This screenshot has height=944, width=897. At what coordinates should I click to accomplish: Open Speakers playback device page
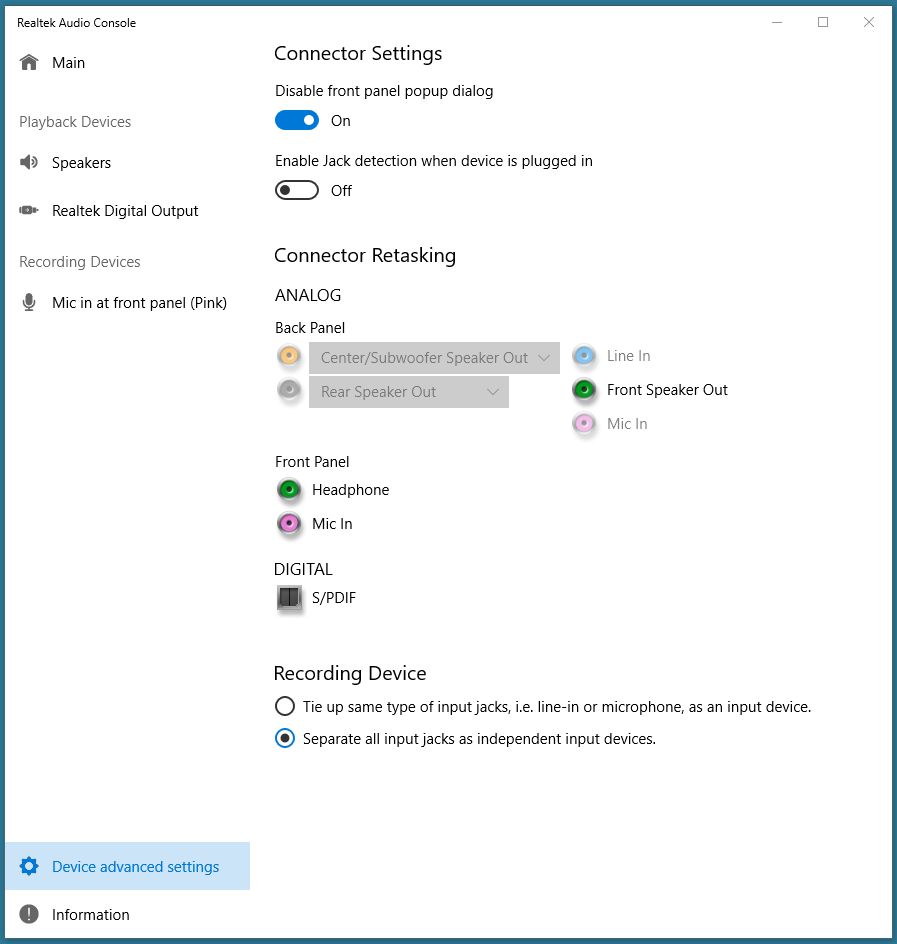pyautogui.click(x=128, y=163)
